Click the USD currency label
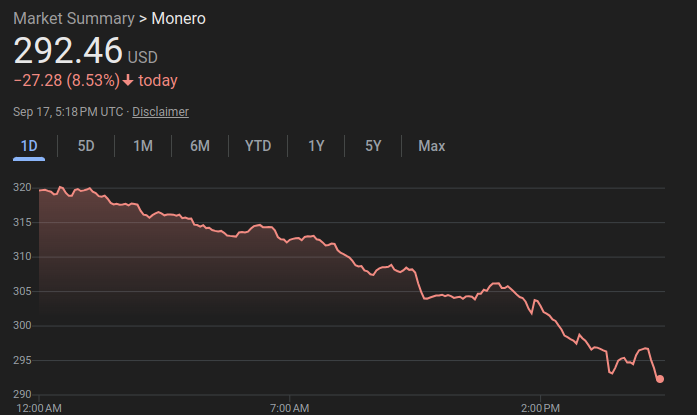The image size is (697, 415). coord(143,57)
